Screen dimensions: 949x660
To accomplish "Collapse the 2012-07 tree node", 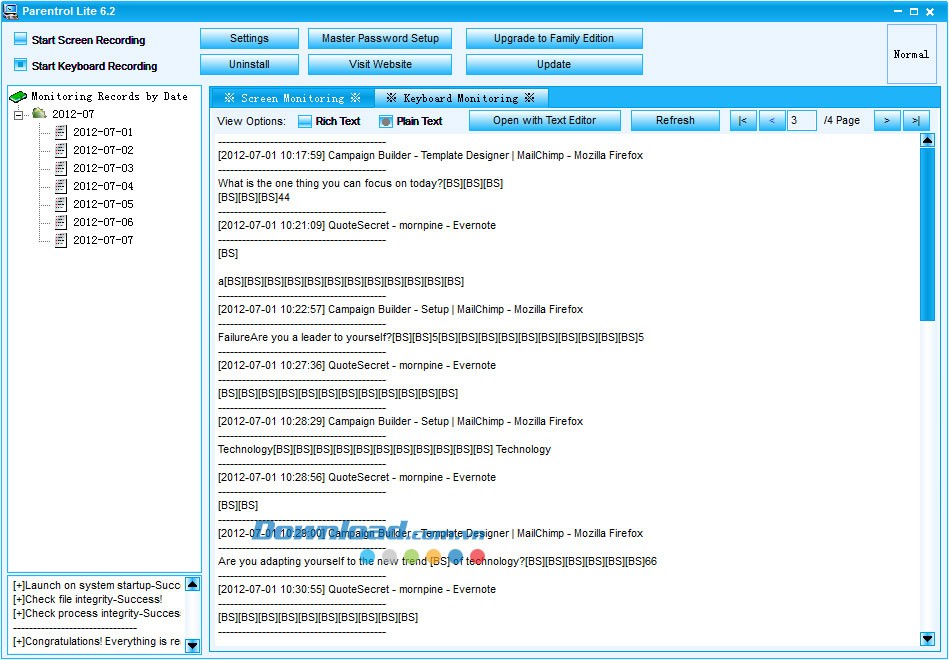I will tap(19, 115).
